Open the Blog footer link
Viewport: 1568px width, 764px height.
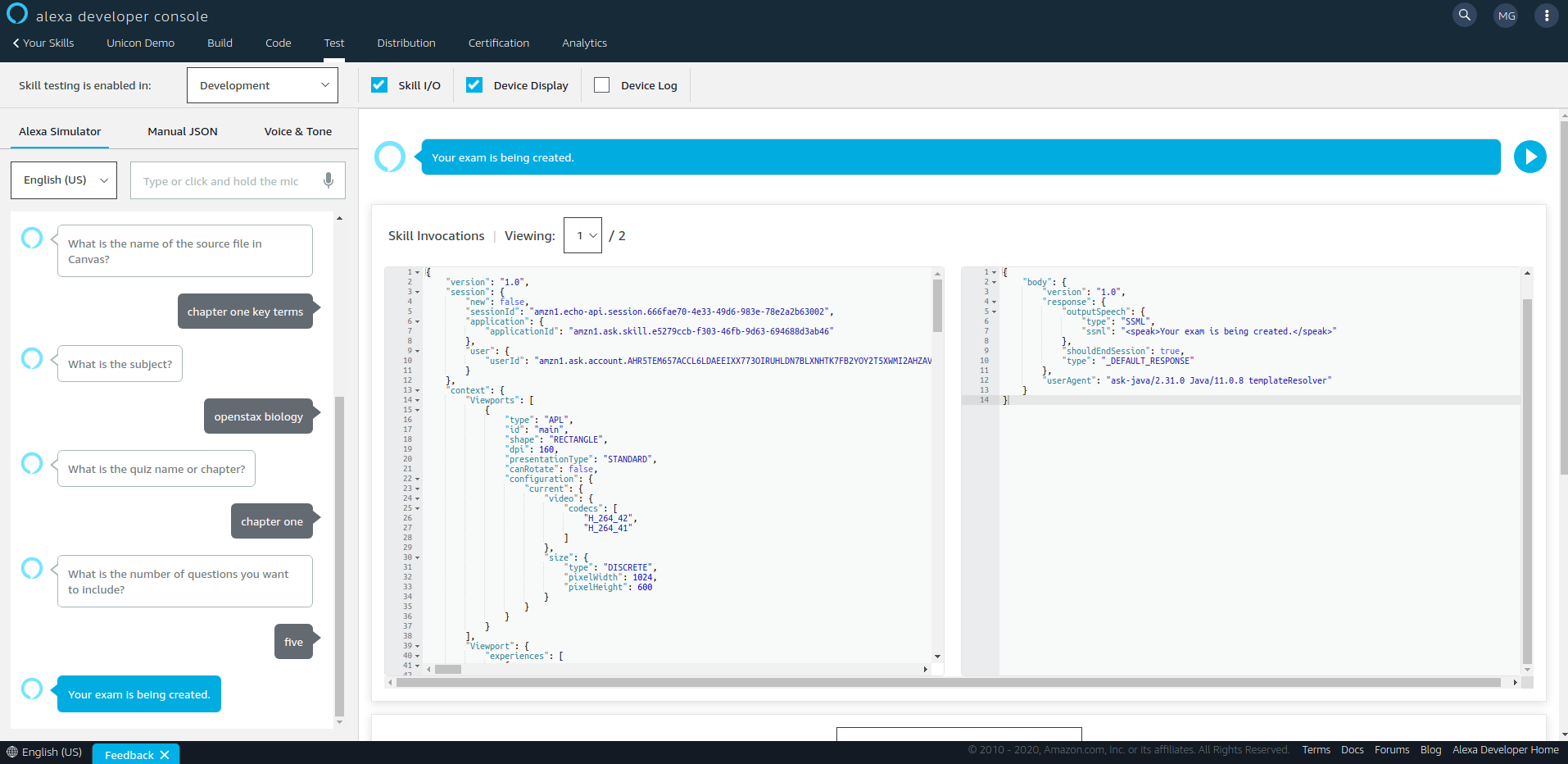click(1430, 750)
